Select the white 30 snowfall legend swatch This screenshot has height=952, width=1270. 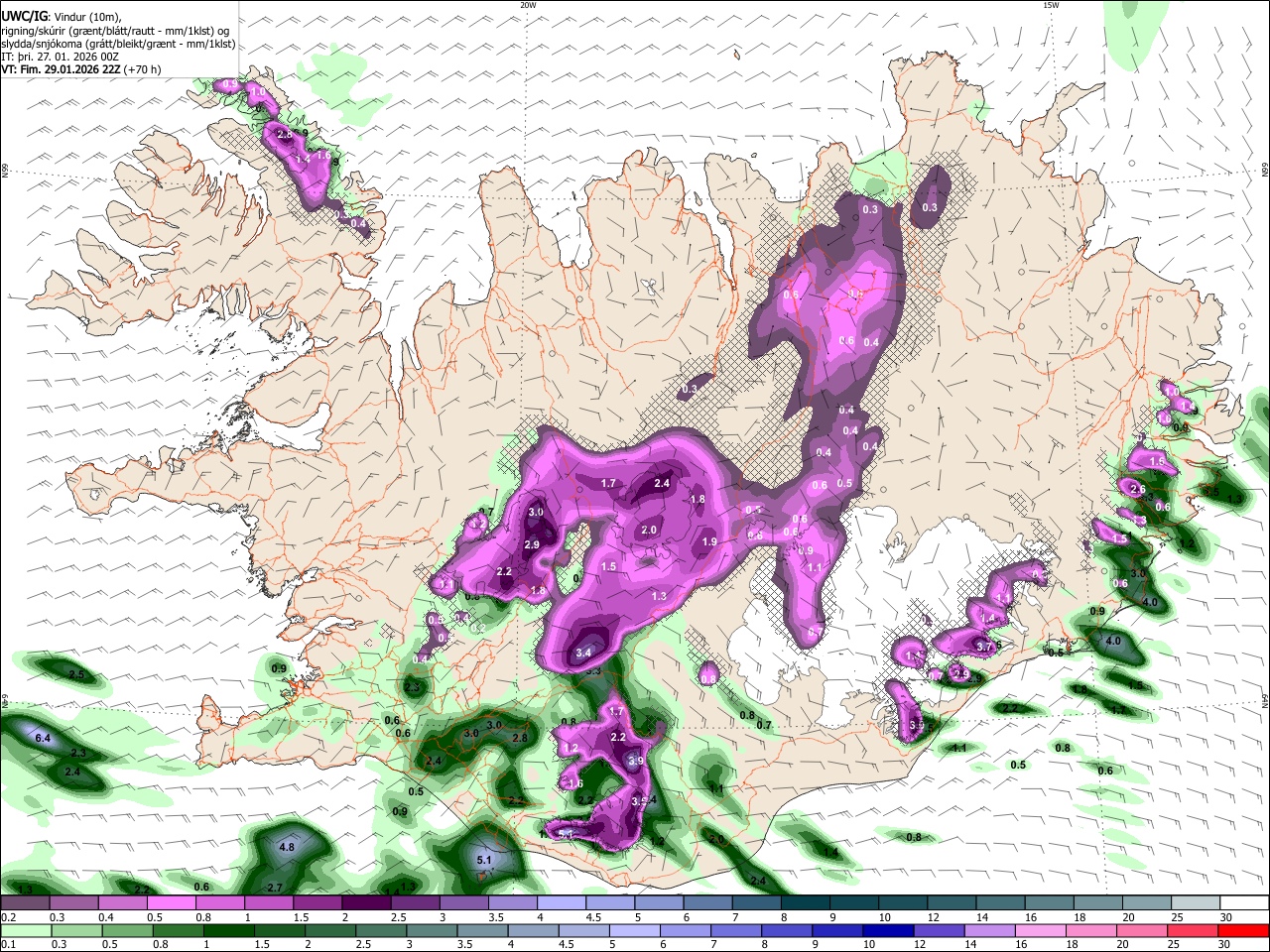(x=1245, y=903)
